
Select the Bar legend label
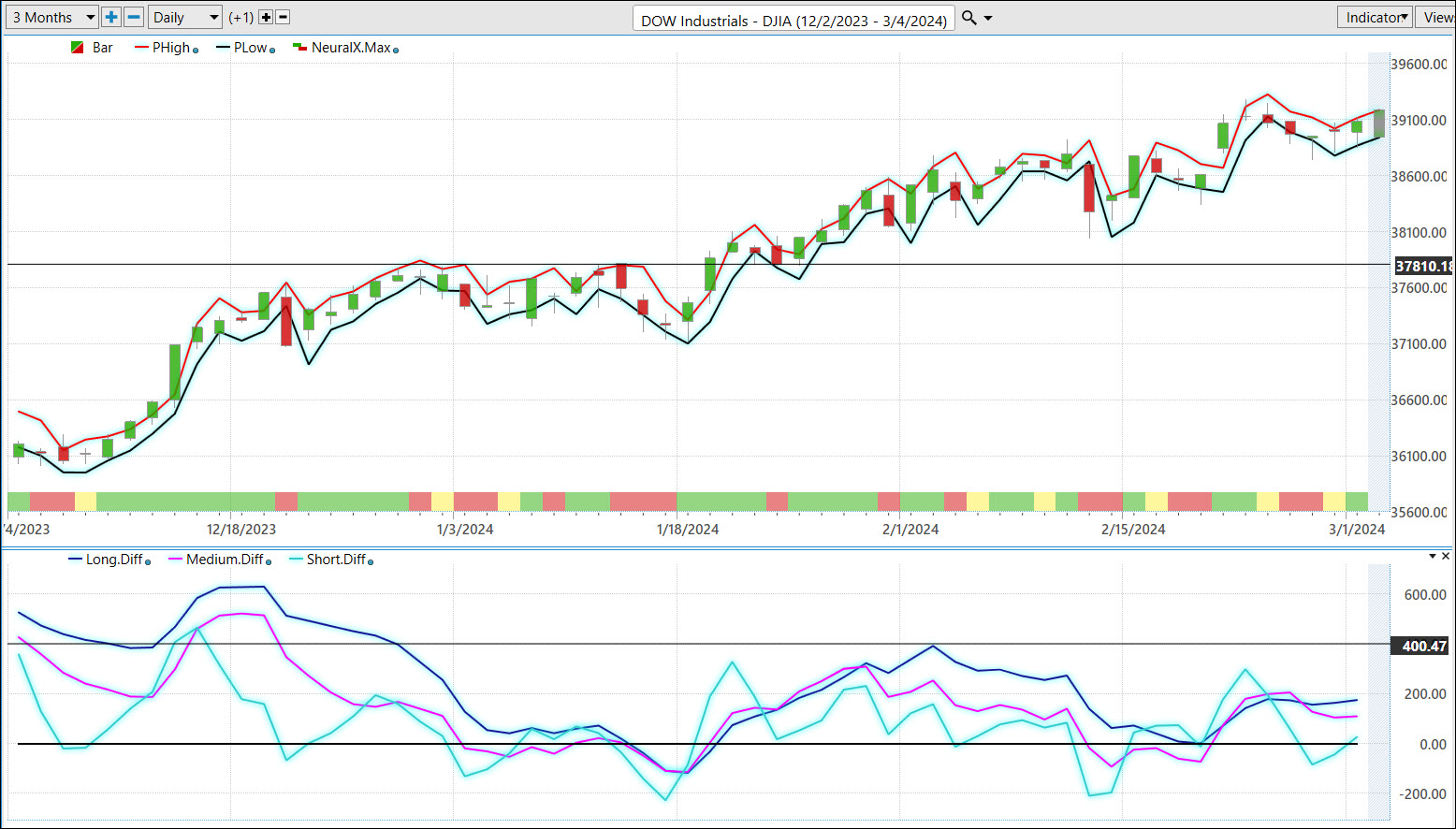coord(103,48)
